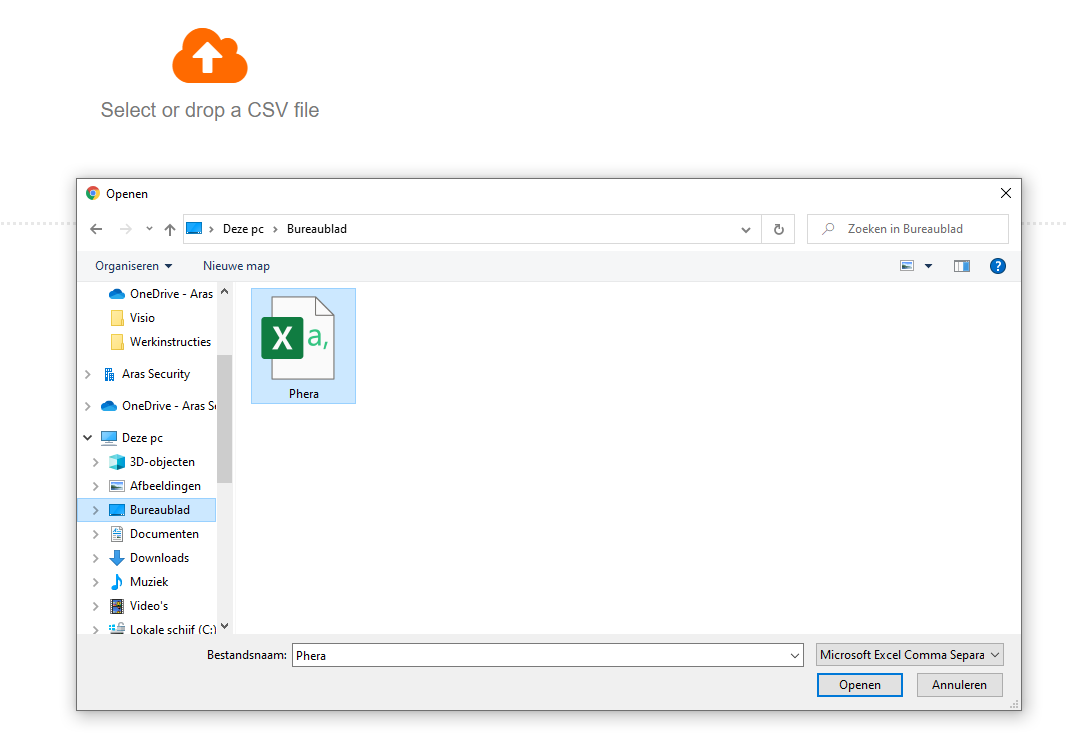
Task: Click the Annuleren button
Action: point(959,685)
